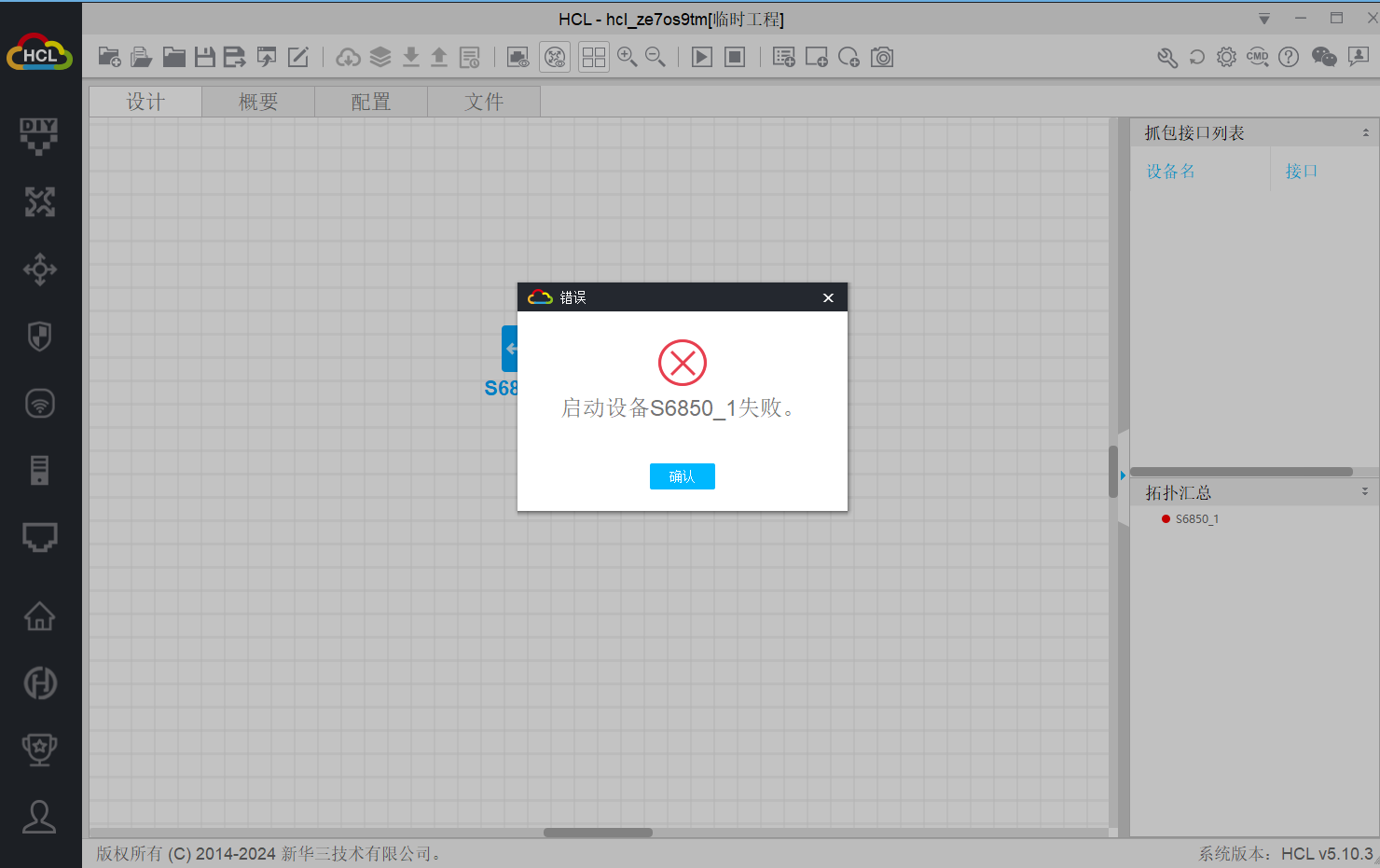Select the 文件 tab
The width and height of the screenshot is (1380, 868).
(484, 102)
